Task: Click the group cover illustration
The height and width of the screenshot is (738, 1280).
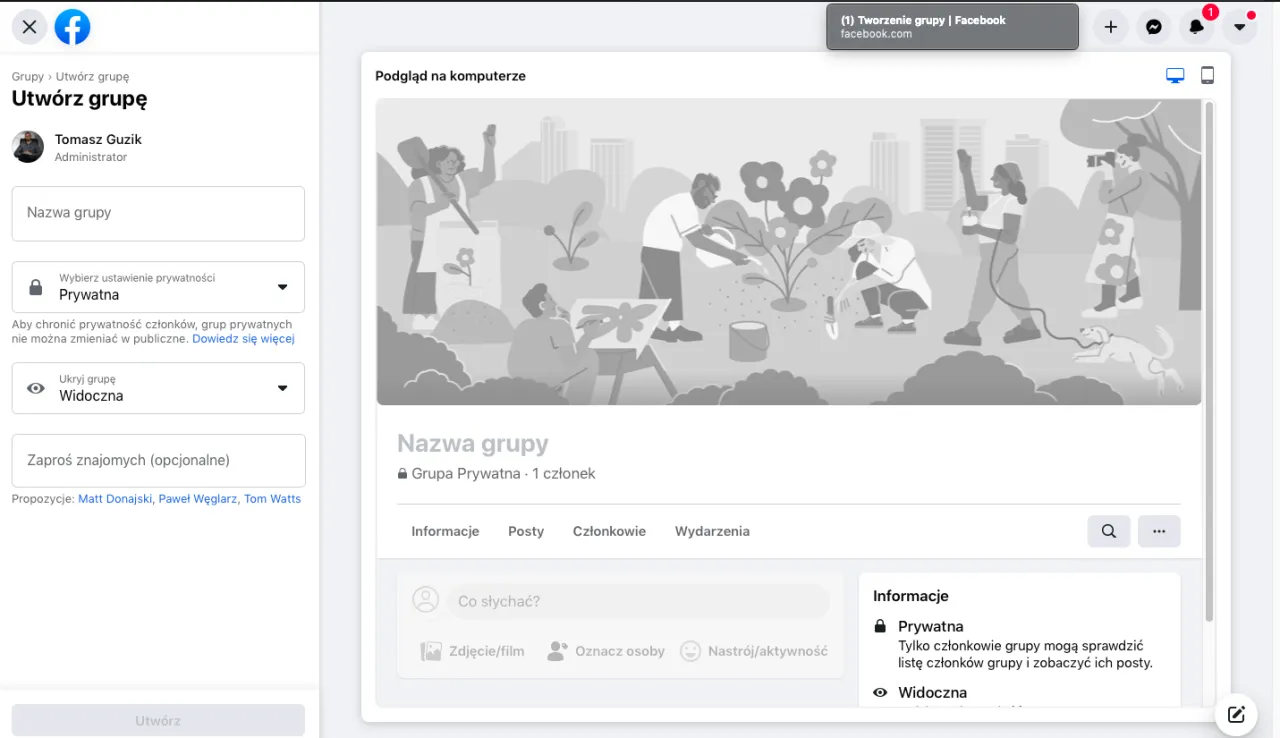Action: pos(789,252)
